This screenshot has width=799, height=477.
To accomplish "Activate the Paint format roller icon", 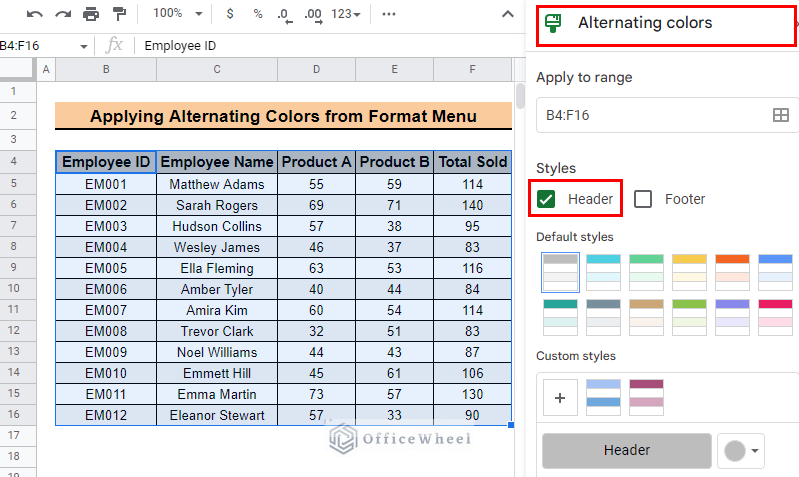I will (119, 14).
